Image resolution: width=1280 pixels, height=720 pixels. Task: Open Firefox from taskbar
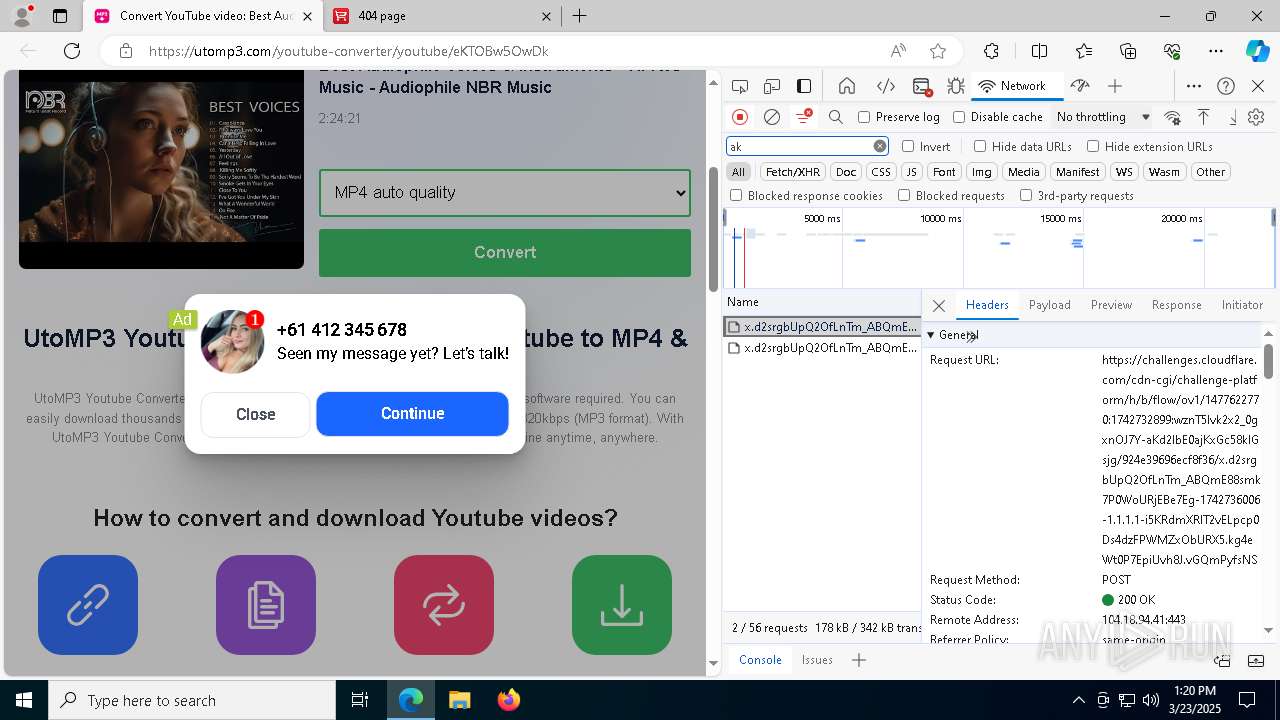tap(508, 700)
